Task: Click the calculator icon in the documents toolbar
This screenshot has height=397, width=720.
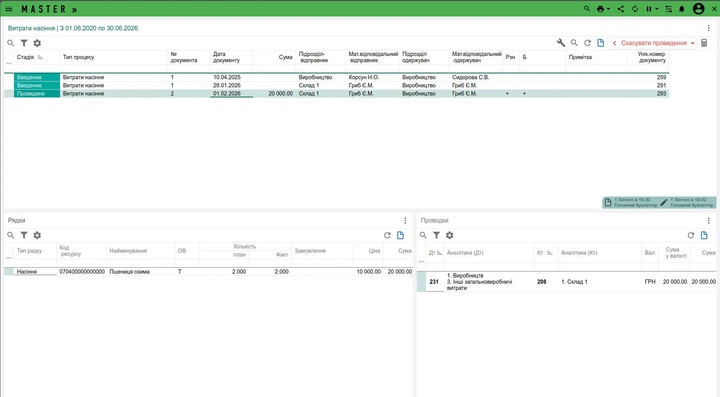Action: (x=704, y=43)
